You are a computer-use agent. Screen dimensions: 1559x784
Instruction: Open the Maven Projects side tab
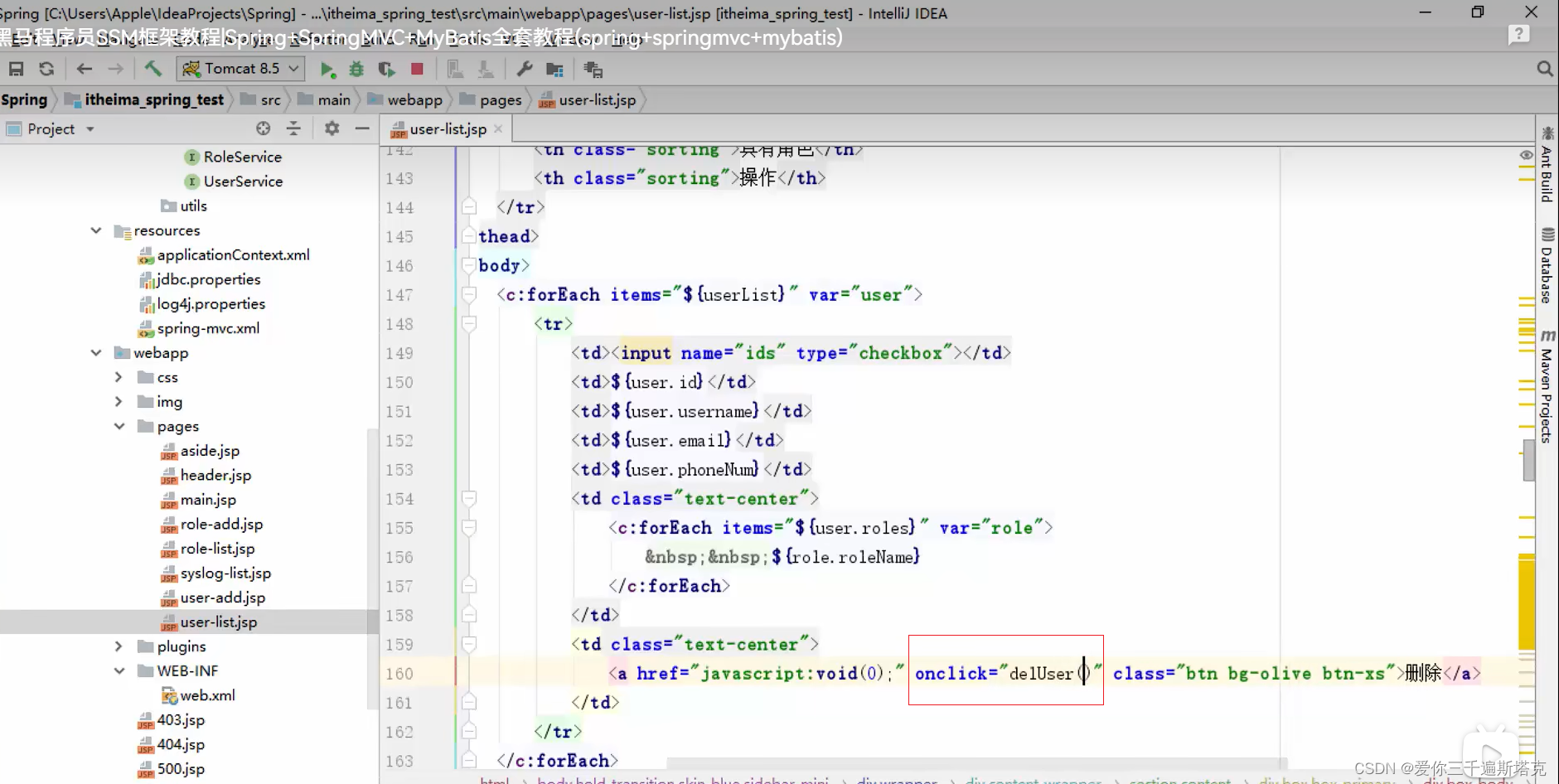point(1547,386)
